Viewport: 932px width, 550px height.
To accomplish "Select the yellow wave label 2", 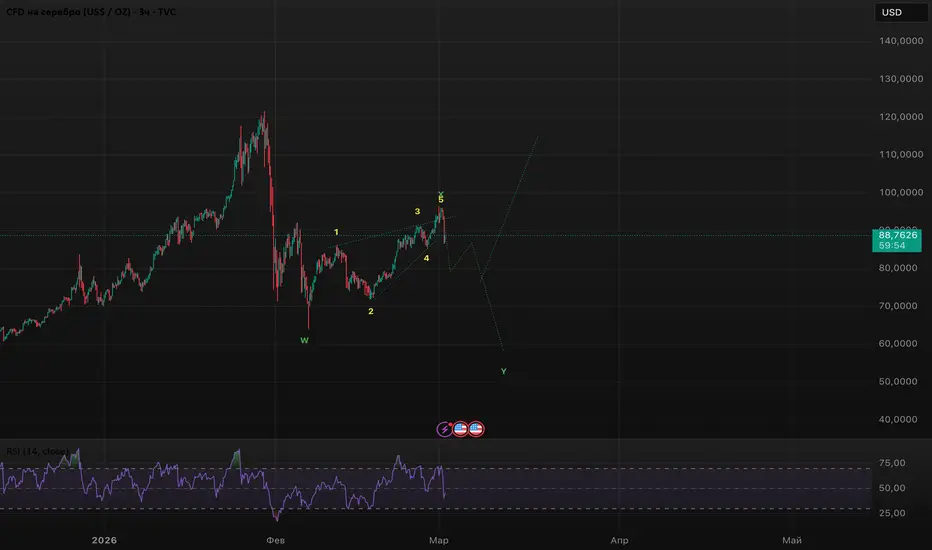I will pyautogui.click(x=371, y=312).
